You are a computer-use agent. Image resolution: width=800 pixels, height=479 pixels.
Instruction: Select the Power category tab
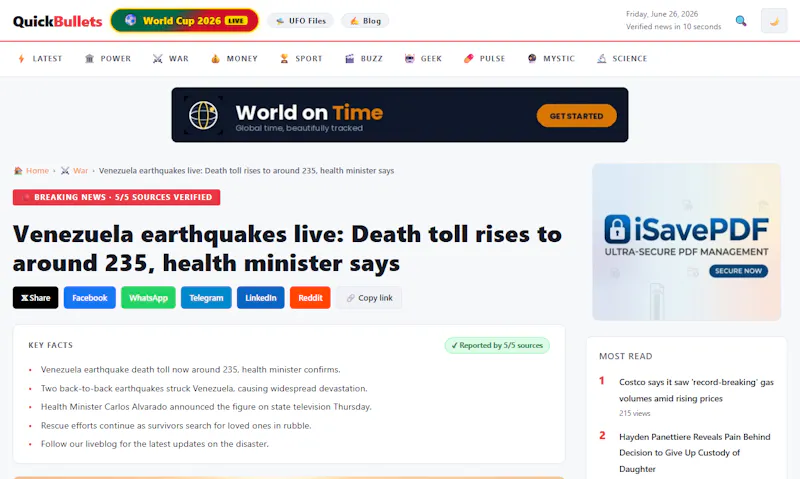[x=108, y=59]
